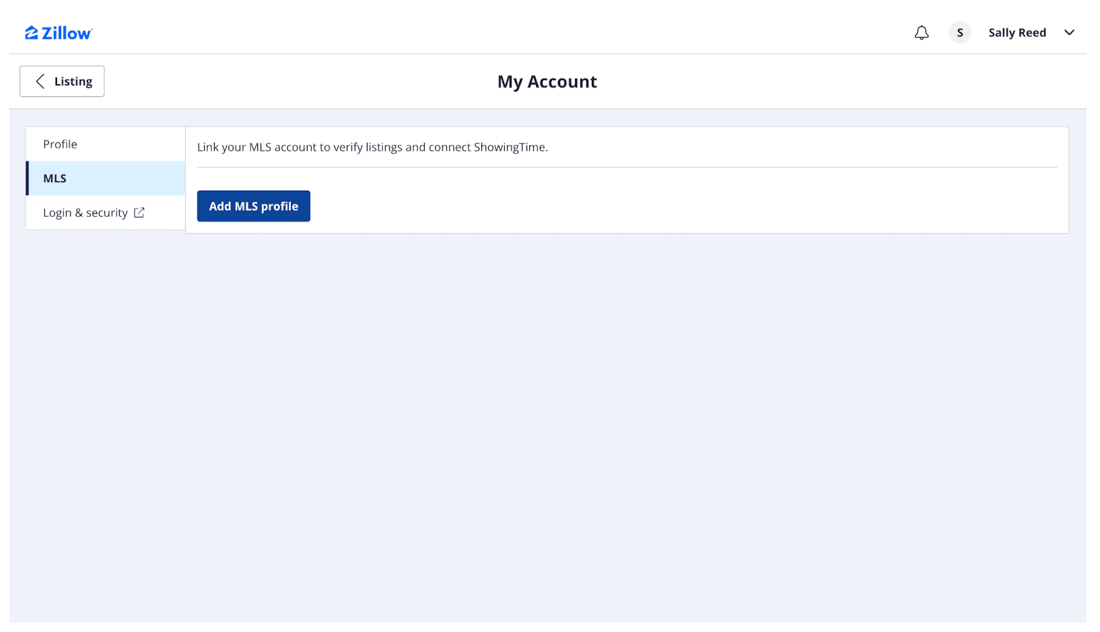
Task: Click the Zillow house logo icon
Action: (31, 33)
